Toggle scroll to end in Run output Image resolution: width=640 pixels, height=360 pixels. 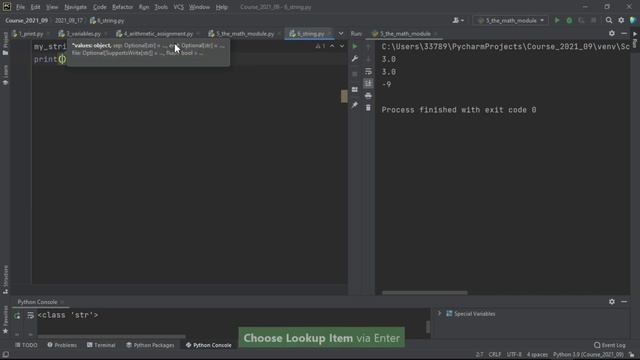point(368,83)
